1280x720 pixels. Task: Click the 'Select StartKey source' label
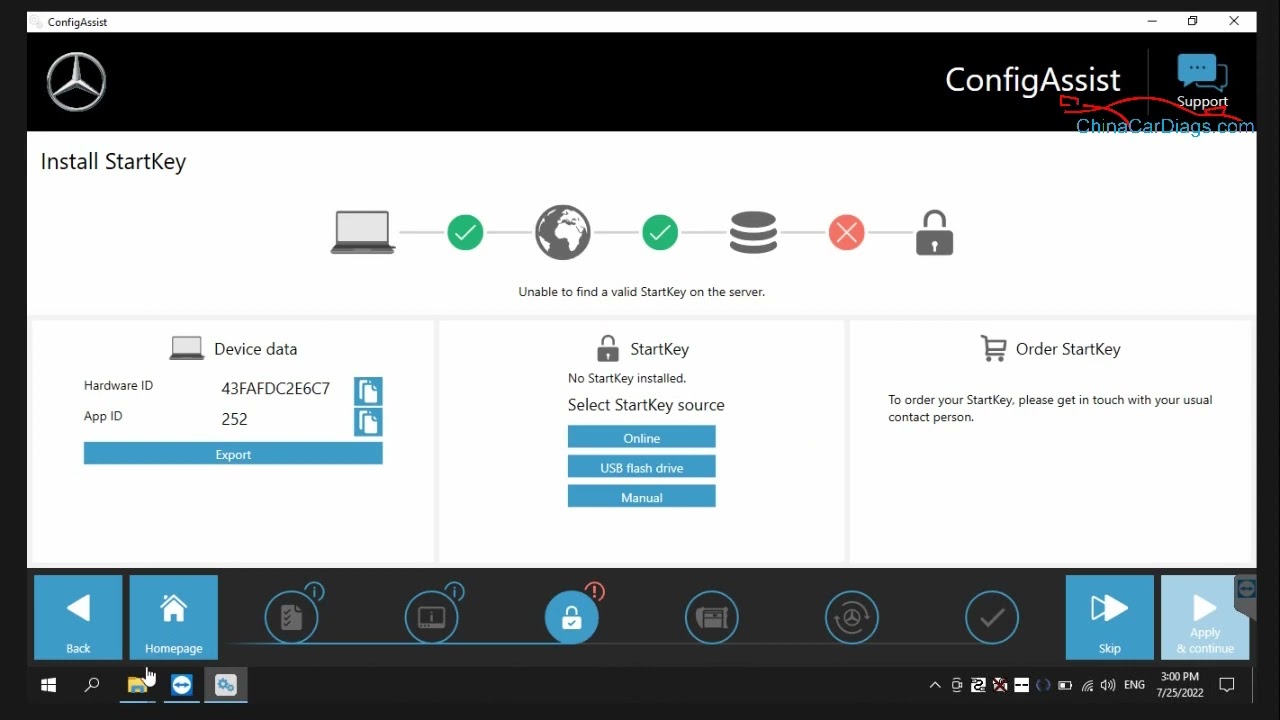(646, 405)
